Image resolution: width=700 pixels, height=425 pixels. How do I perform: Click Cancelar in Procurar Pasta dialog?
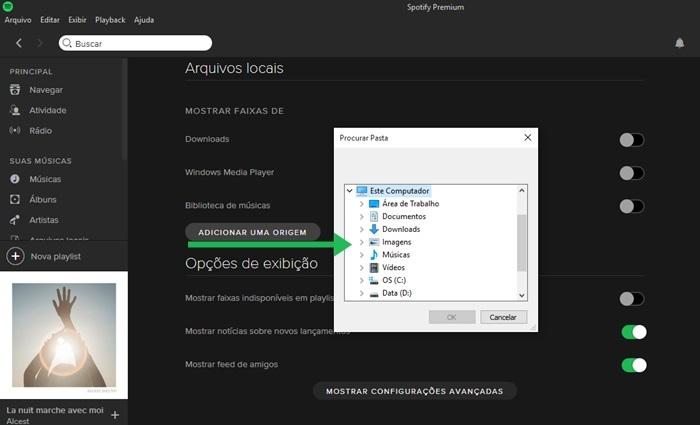pos(503,317)
